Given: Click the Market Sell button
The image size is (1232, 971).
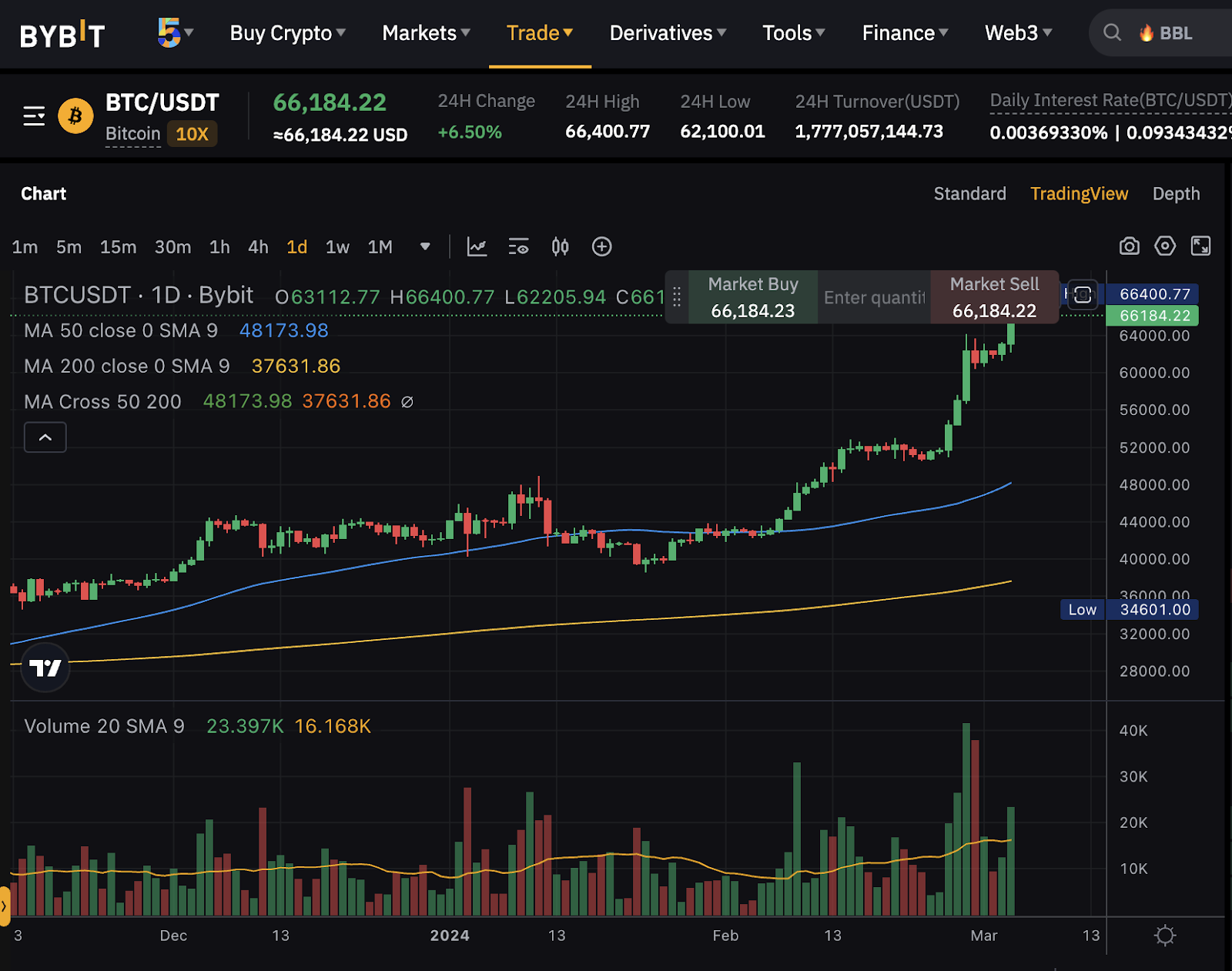Looking at the screenshot, I should tap(994, 297).
